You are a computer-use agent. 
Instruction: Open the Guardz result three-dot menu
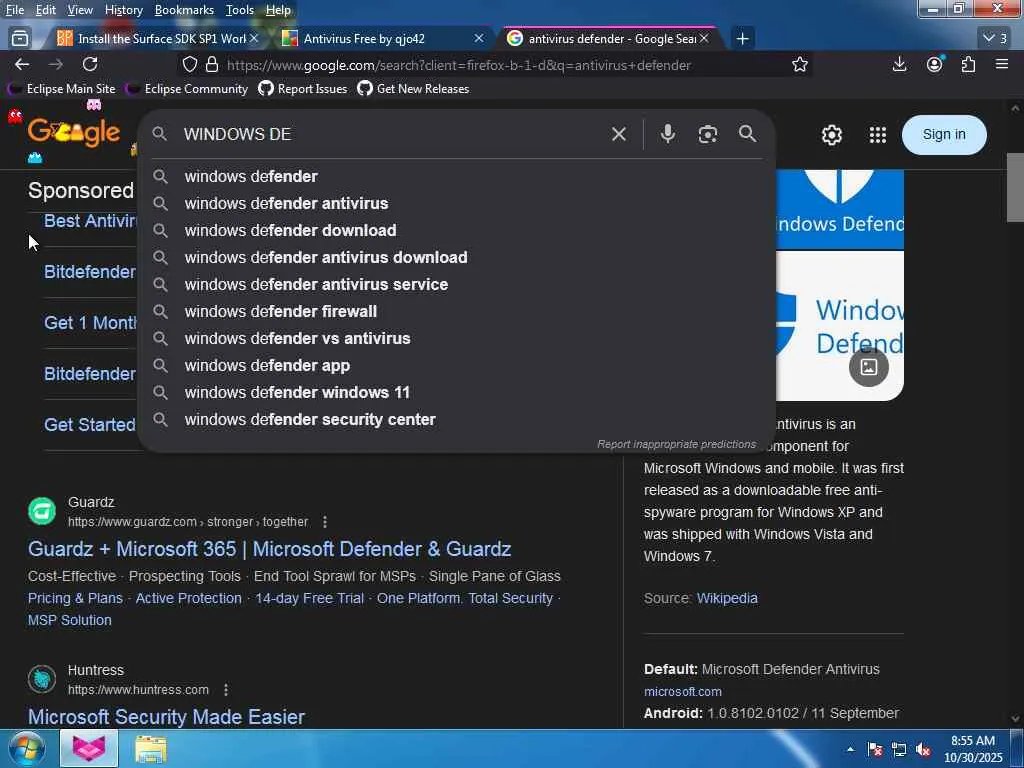tap(325, 522)
